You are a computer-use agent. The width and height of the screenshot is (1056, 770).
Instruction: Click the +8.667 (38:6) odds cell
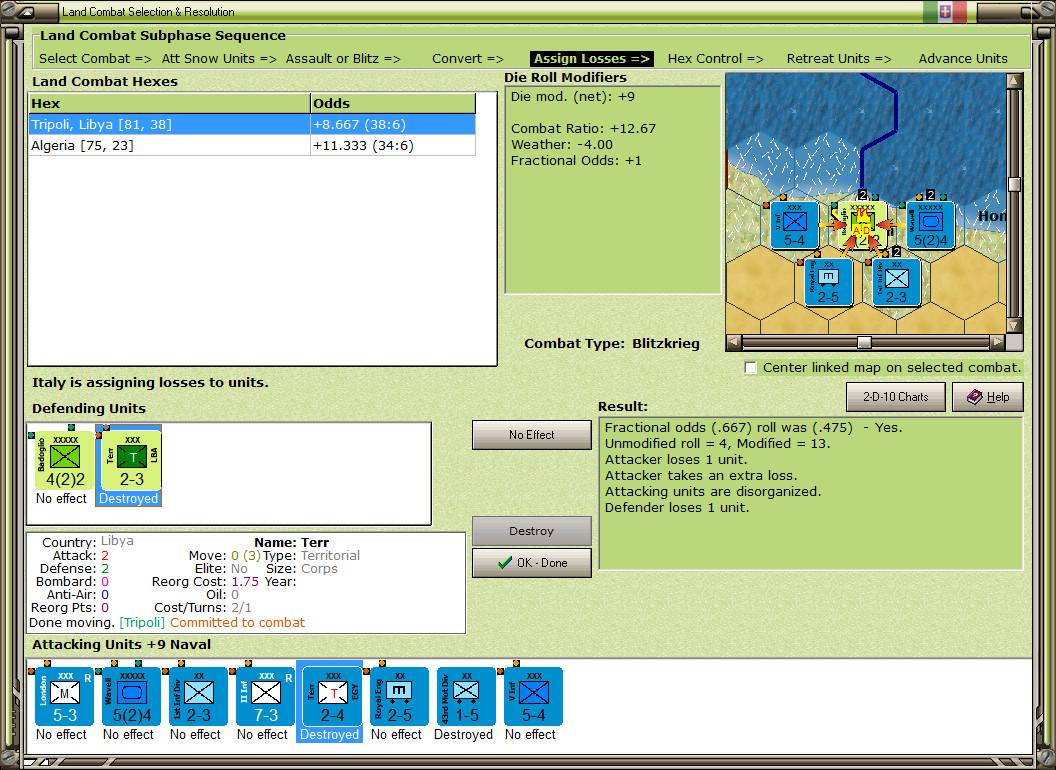(x=393, y=125)
